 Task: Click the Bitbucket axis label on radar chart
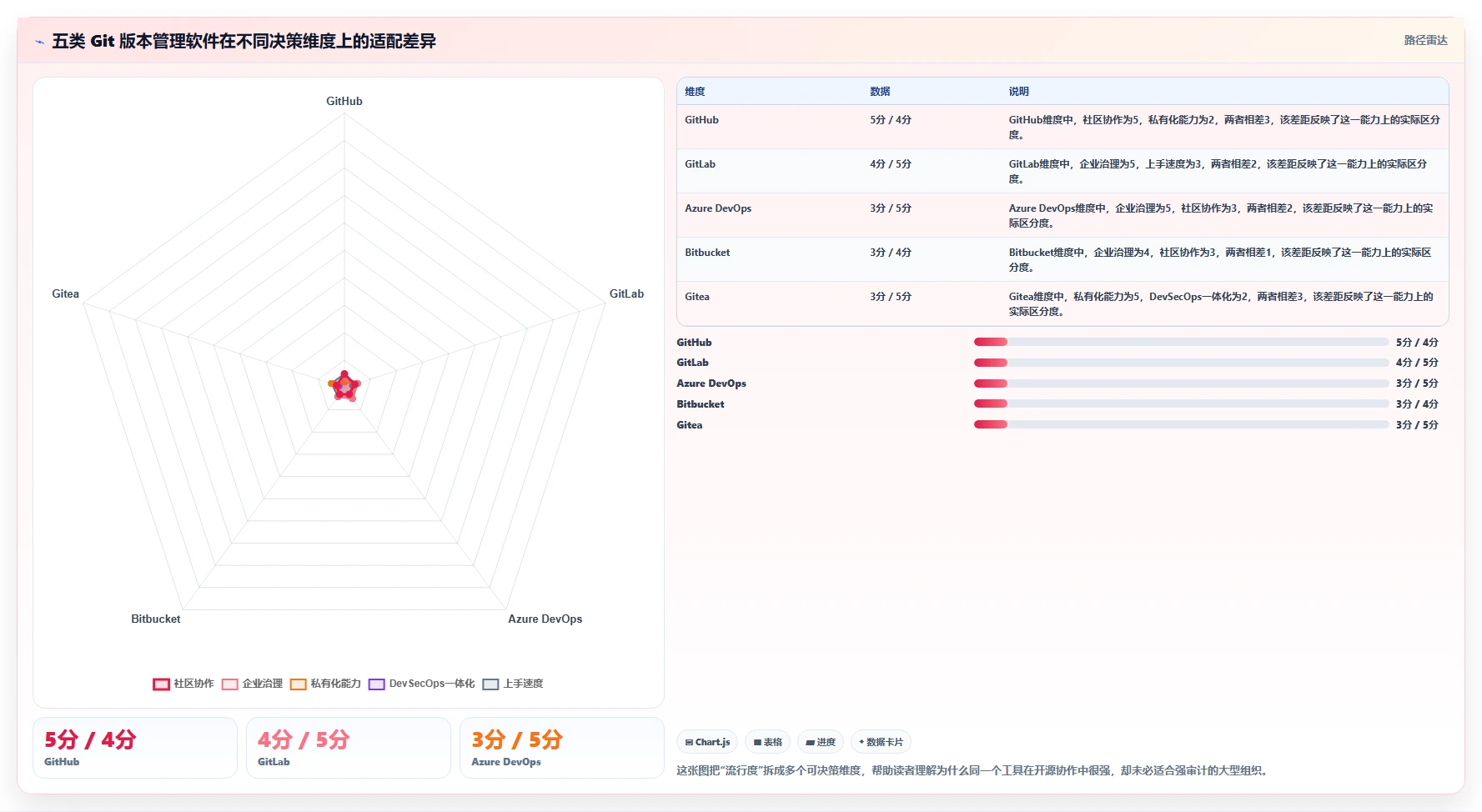click(156, 619)
